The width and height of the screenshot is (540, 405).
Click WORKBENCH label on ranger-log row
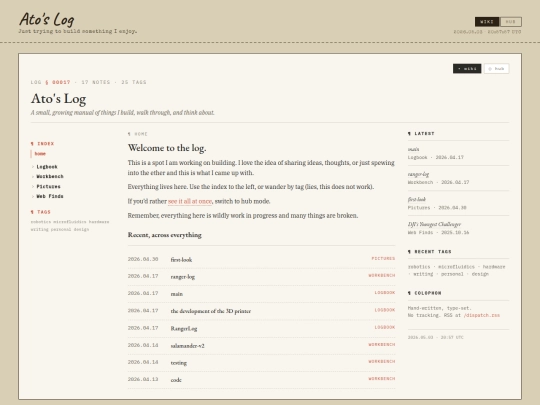pyautogui.click(x=382, y=276)
